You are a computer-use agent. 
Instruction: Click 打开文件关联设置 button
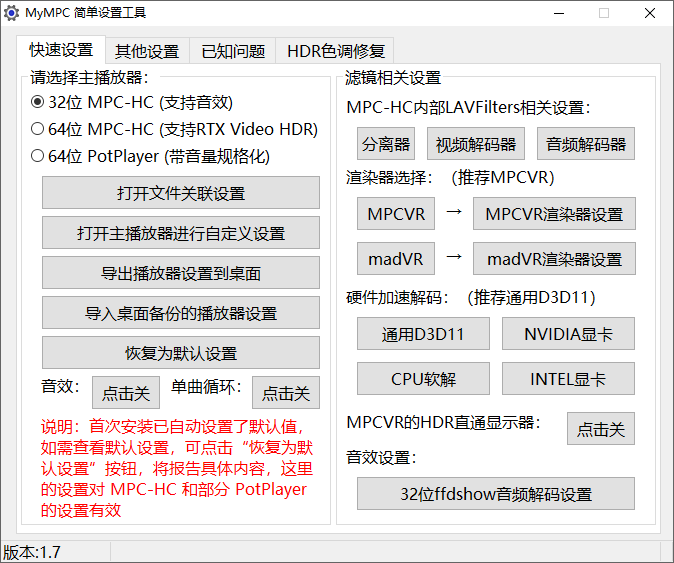(181, 193)
